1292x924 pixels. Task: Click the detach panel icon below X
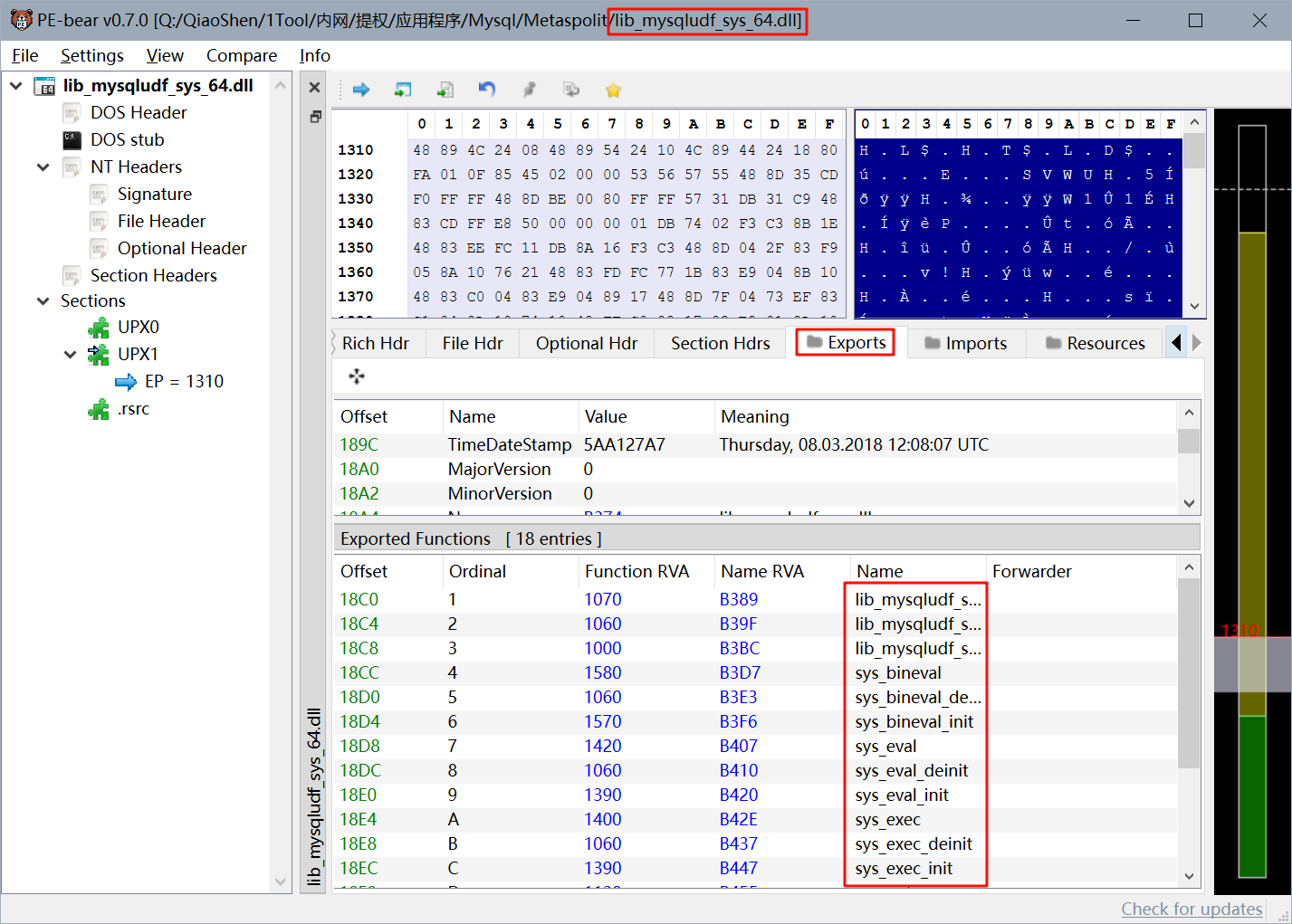(315, 117)
